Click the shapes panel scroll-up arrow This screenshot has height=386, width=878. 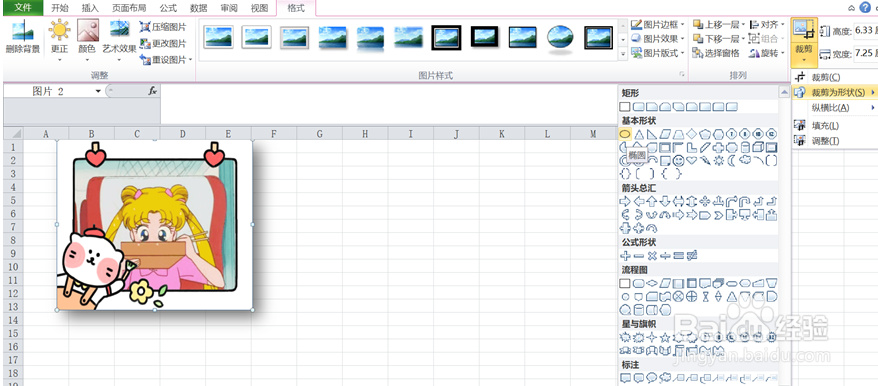click(x=783, y=92)
